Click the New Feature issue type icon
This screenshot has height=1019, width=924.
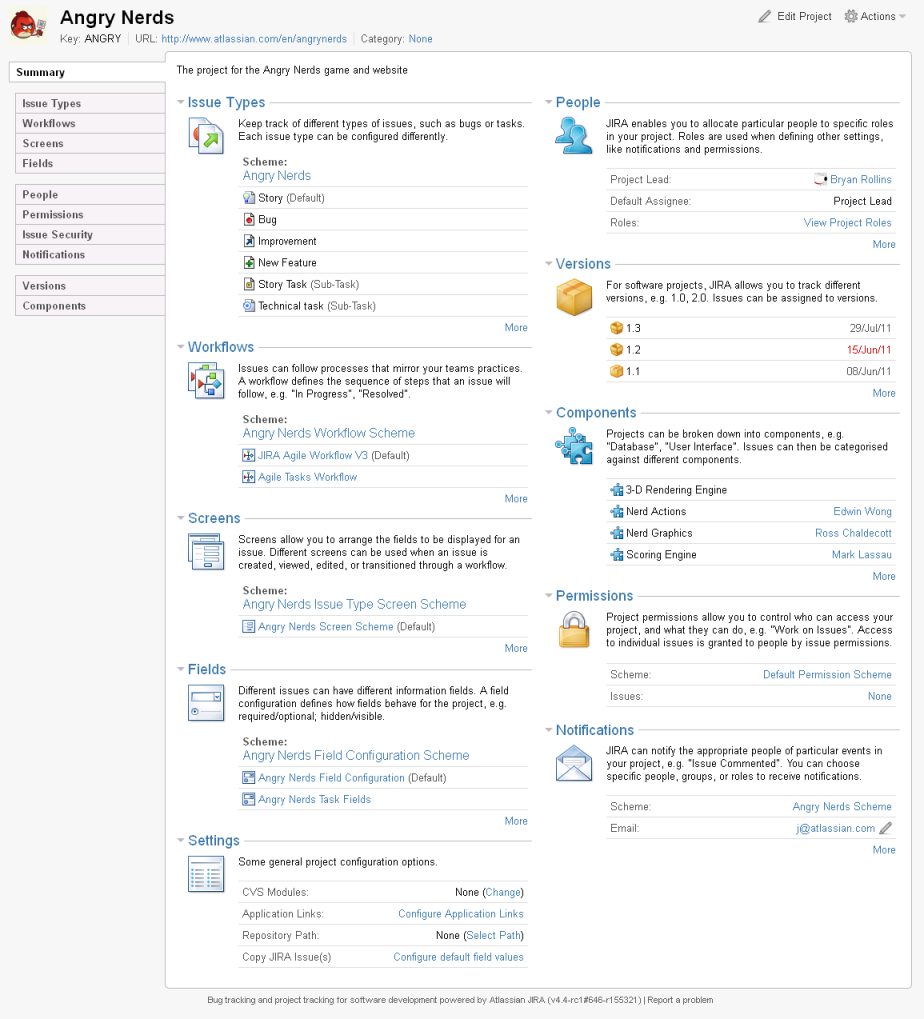[x=249, y=263]
